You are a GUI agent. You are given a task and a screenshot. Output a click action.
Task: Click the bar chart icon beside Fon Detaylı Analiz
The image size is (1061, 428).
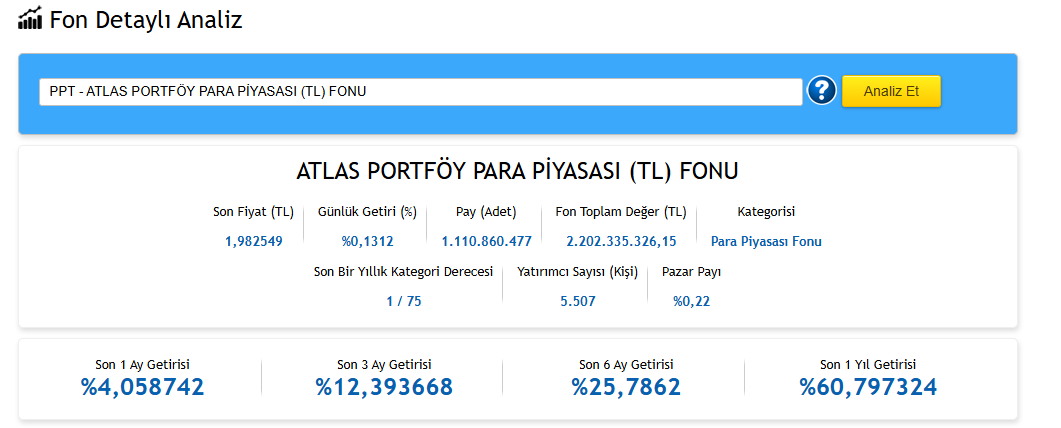30,18
